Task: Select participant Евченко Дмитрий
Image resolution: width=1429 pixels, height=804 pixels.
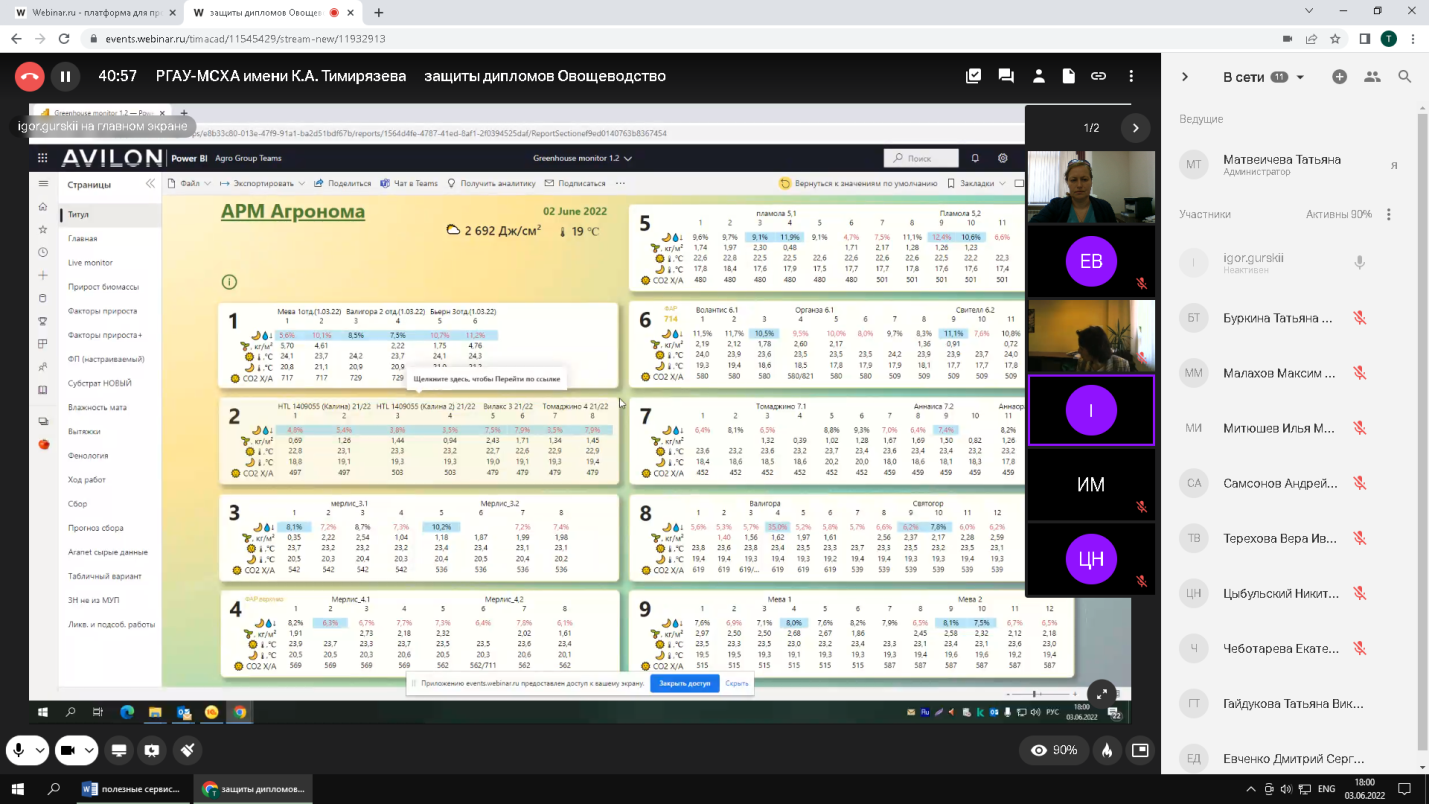Action: click(x=1290, y=759)
